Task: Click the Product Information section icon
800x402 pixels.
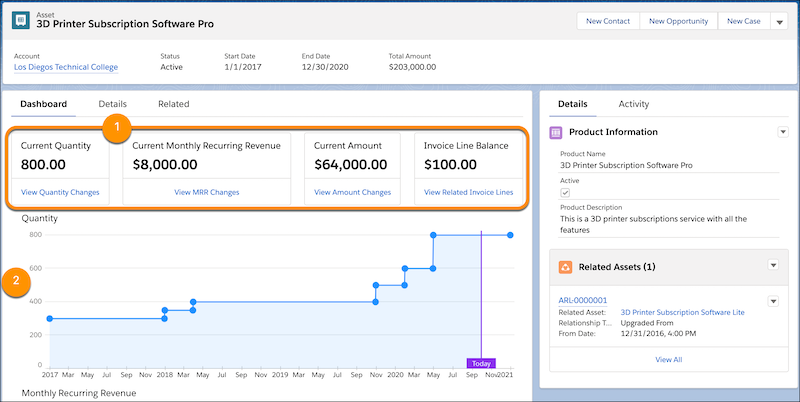Action: pos(556,133)
